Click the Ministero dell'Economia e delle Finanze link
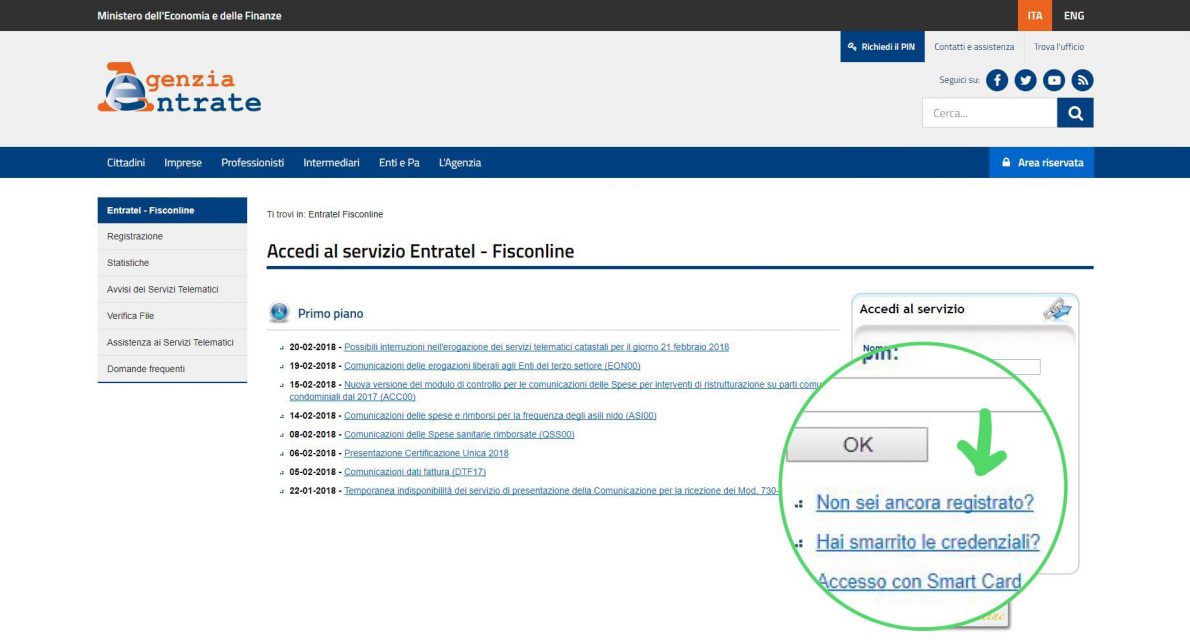1190x640 pixels. [x=189, y=15]
